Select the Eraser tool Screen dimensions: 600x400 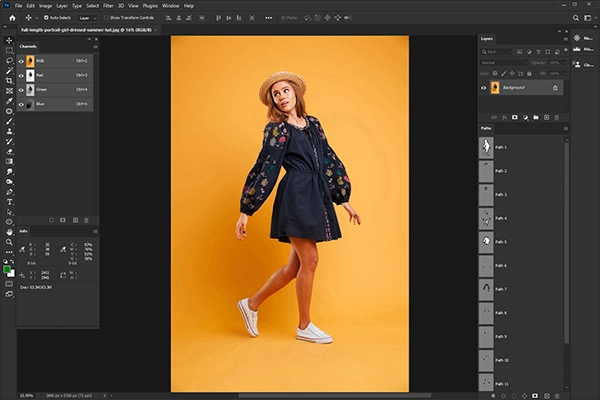(9, 152)
